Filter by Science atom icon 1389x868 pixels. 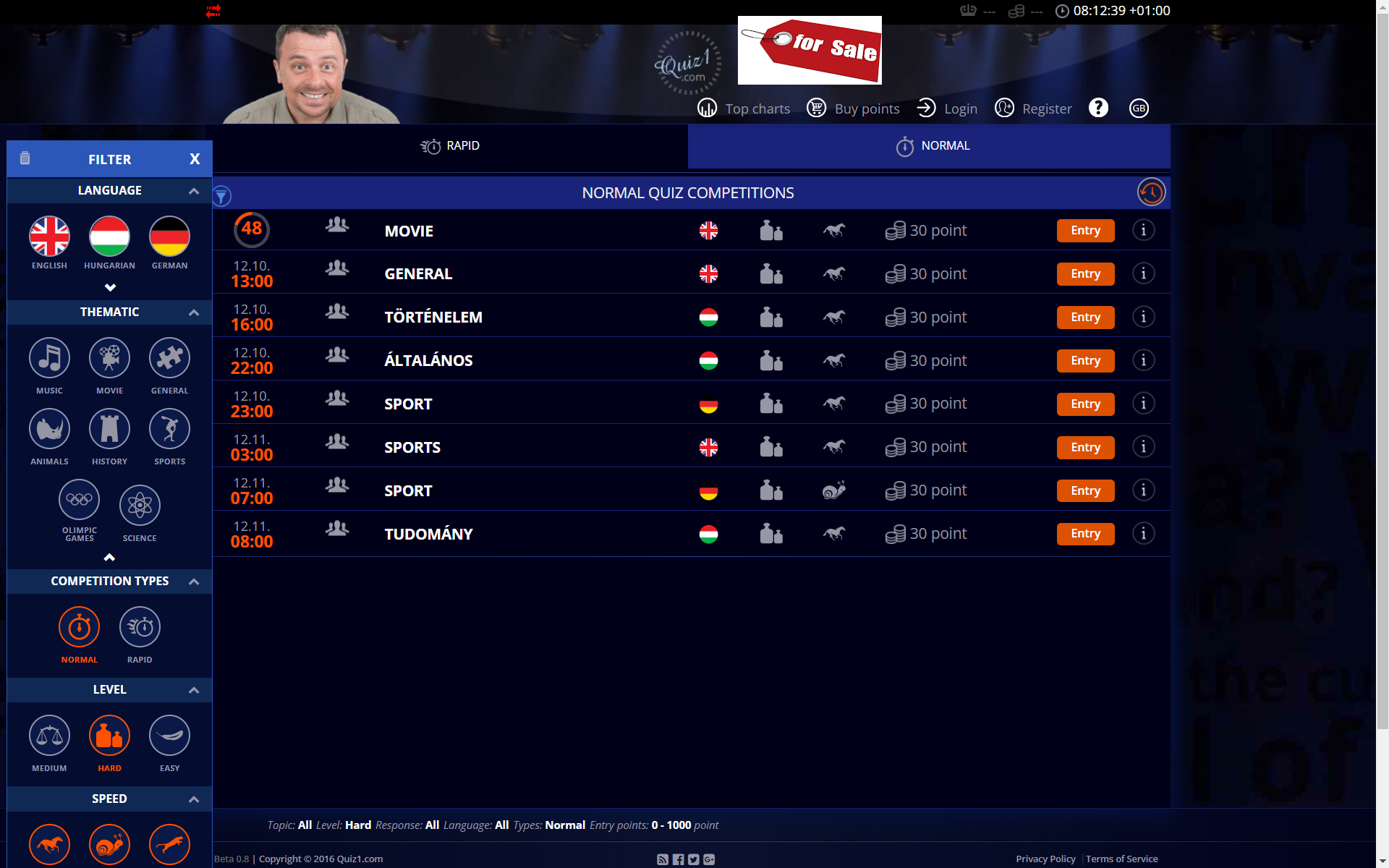click(140, 505)
